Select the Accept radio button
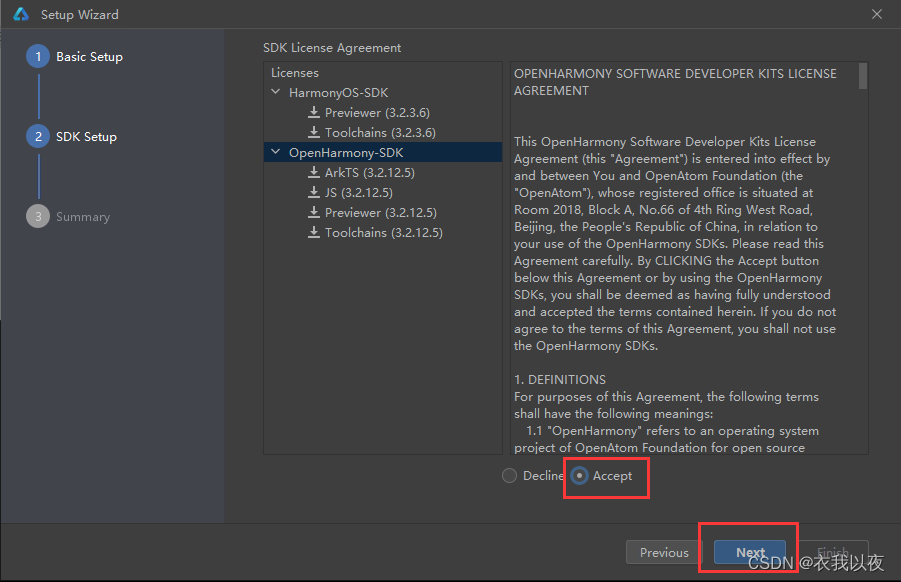The image size is (901, 582). [x=579, y=476]
